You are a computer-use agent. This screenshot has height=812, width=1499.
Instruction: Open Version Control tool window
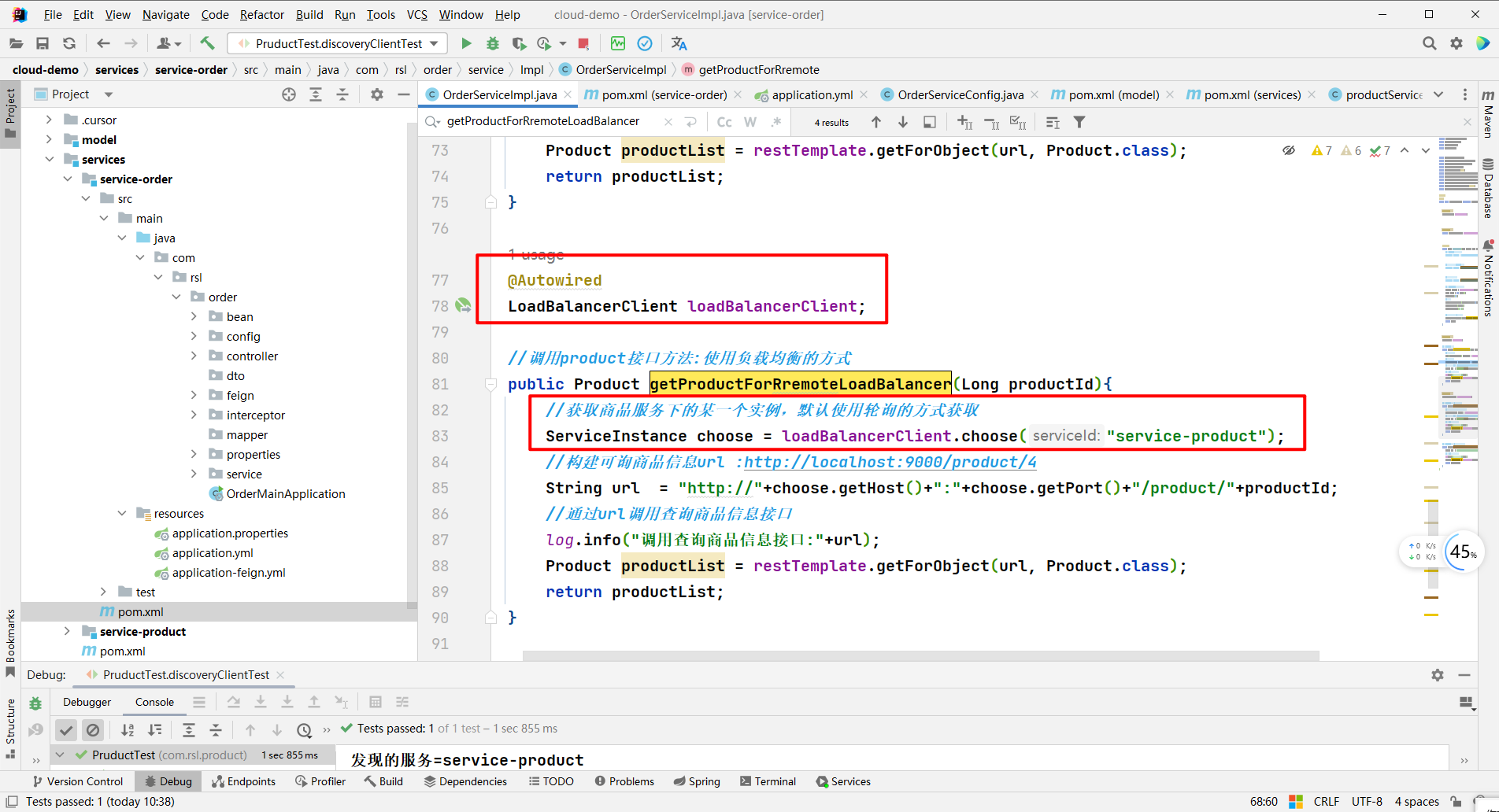[x=77, y=781]
